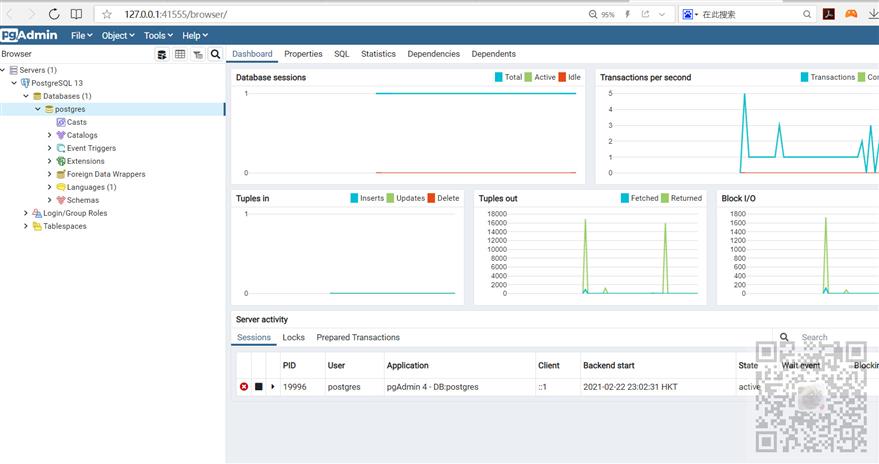Bookmark the page with the star icon
This screenshot has width=879, height=464.
click(107, 14)
